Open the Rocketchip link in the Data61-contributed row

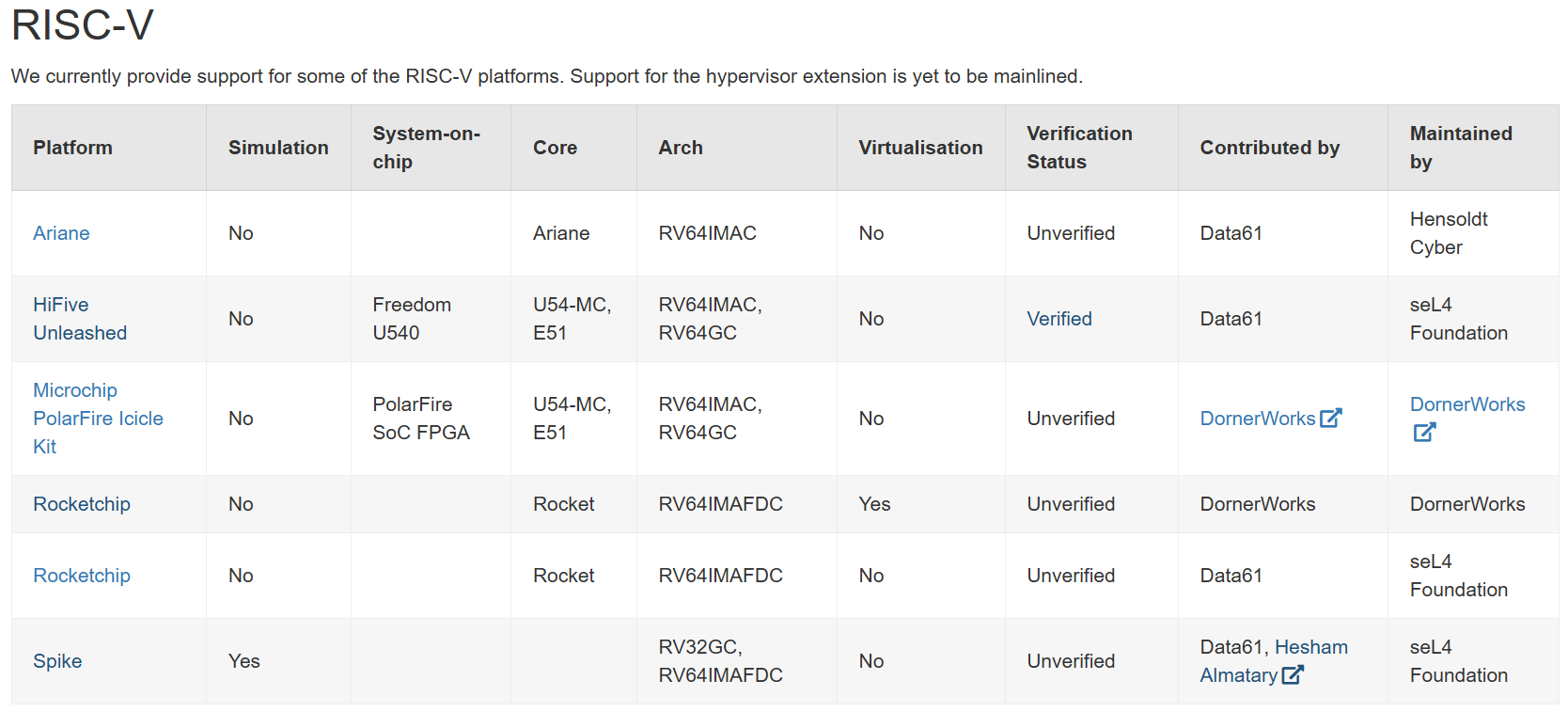click(82, 576)
